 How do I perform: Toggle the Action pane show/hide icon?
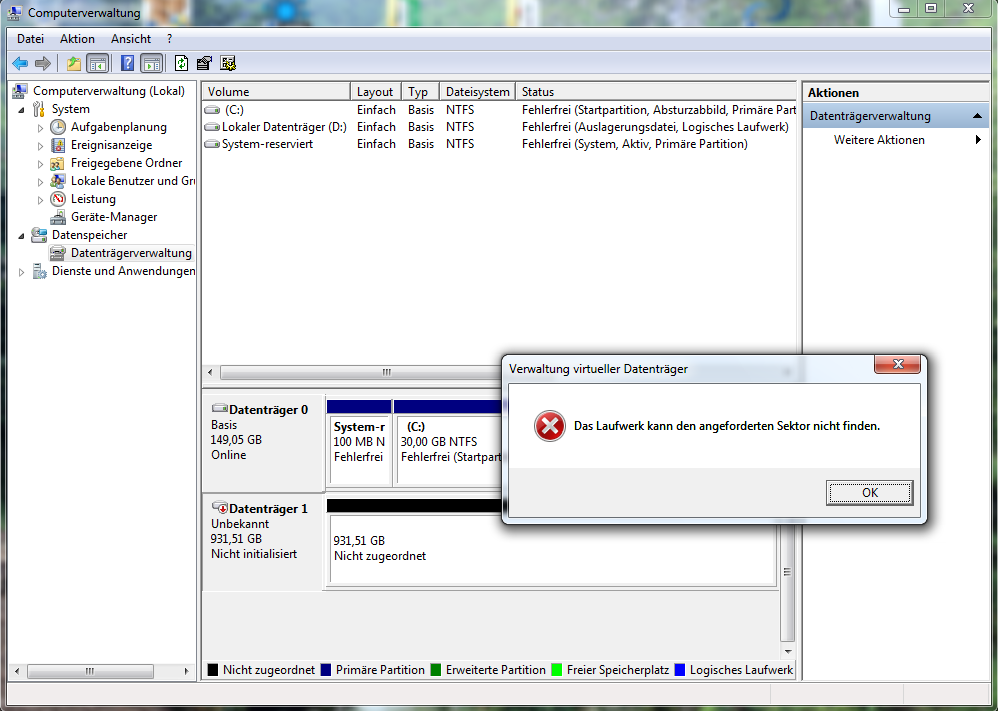click(151, 63)
